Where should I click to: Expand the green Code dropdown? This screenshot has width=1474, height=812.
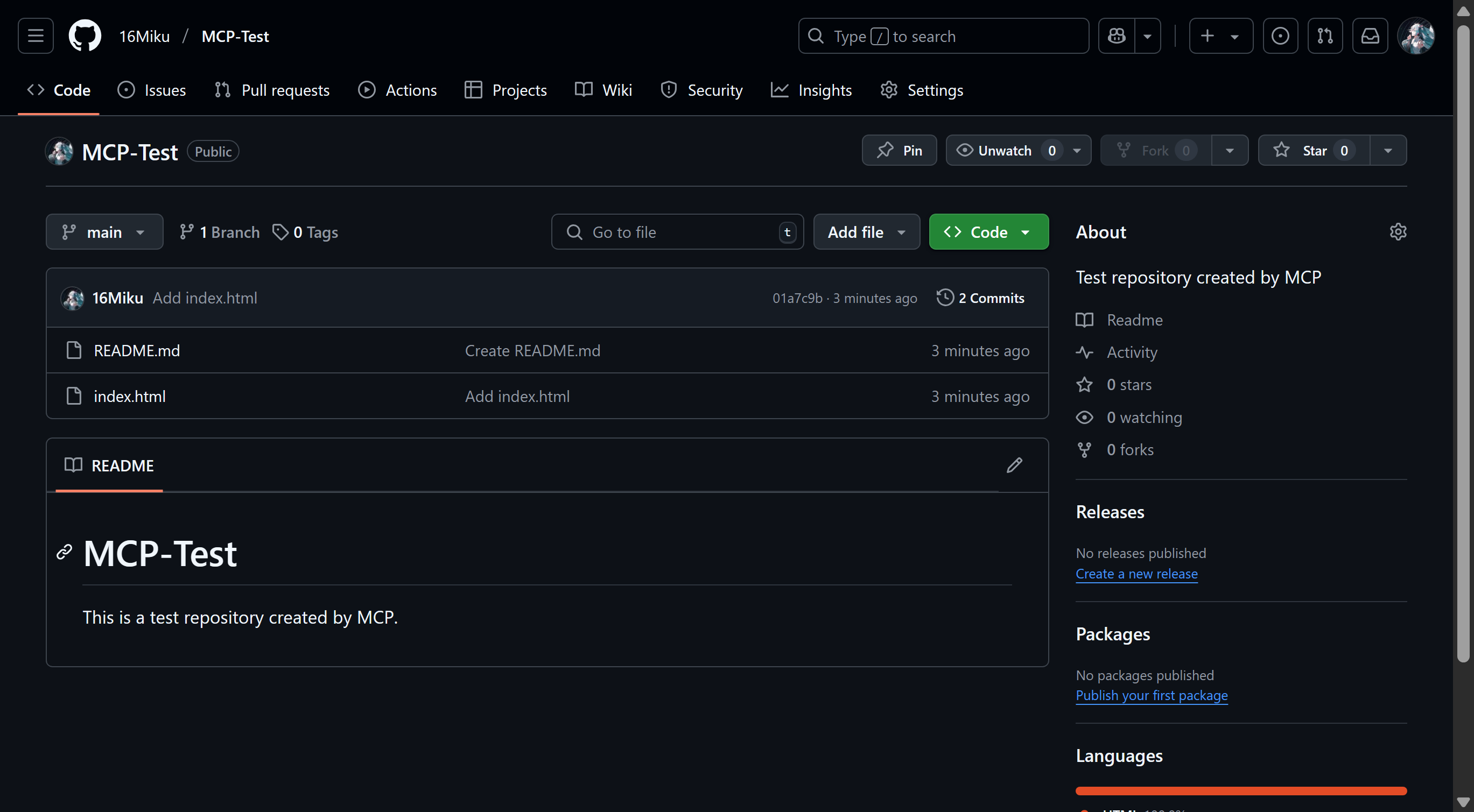pos(988,231)
